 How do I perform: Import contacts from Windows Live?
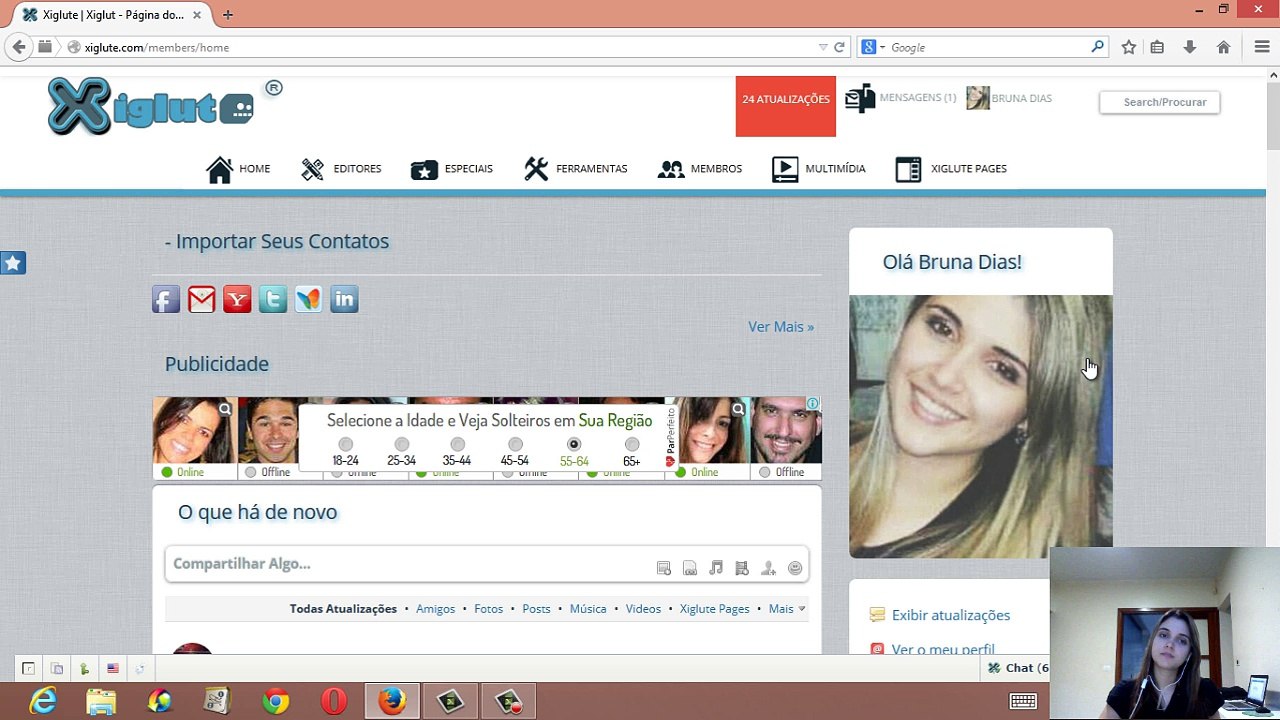[x=308, y=299]
